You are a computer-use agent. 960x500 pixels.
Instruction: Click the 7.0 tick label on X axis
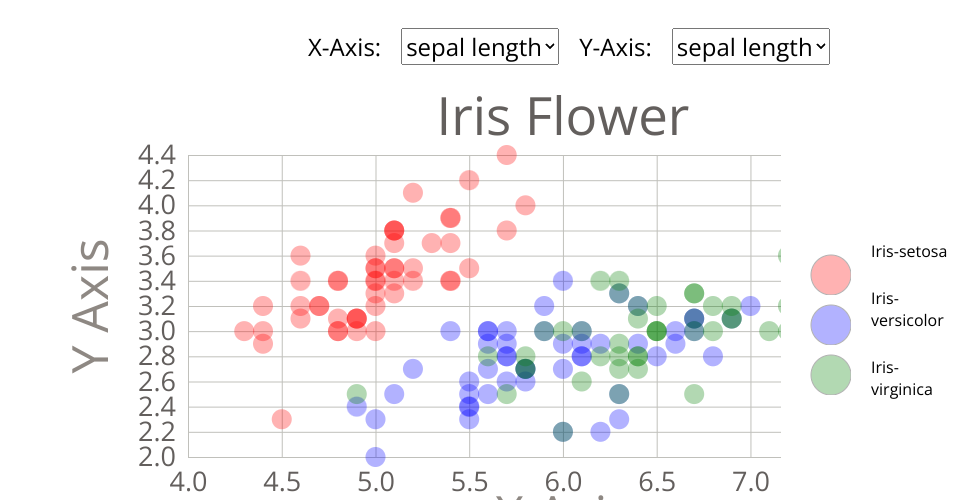point(750,481)
